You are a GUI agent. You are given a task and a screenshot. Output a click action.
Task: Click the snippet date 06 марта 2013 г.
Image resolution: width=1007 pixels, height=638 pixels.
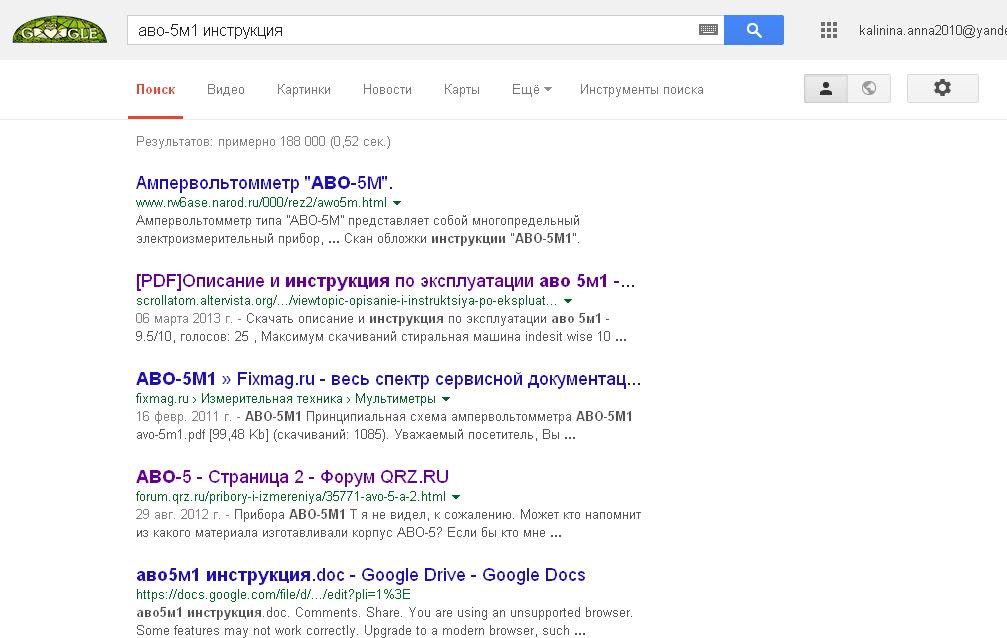184,319
